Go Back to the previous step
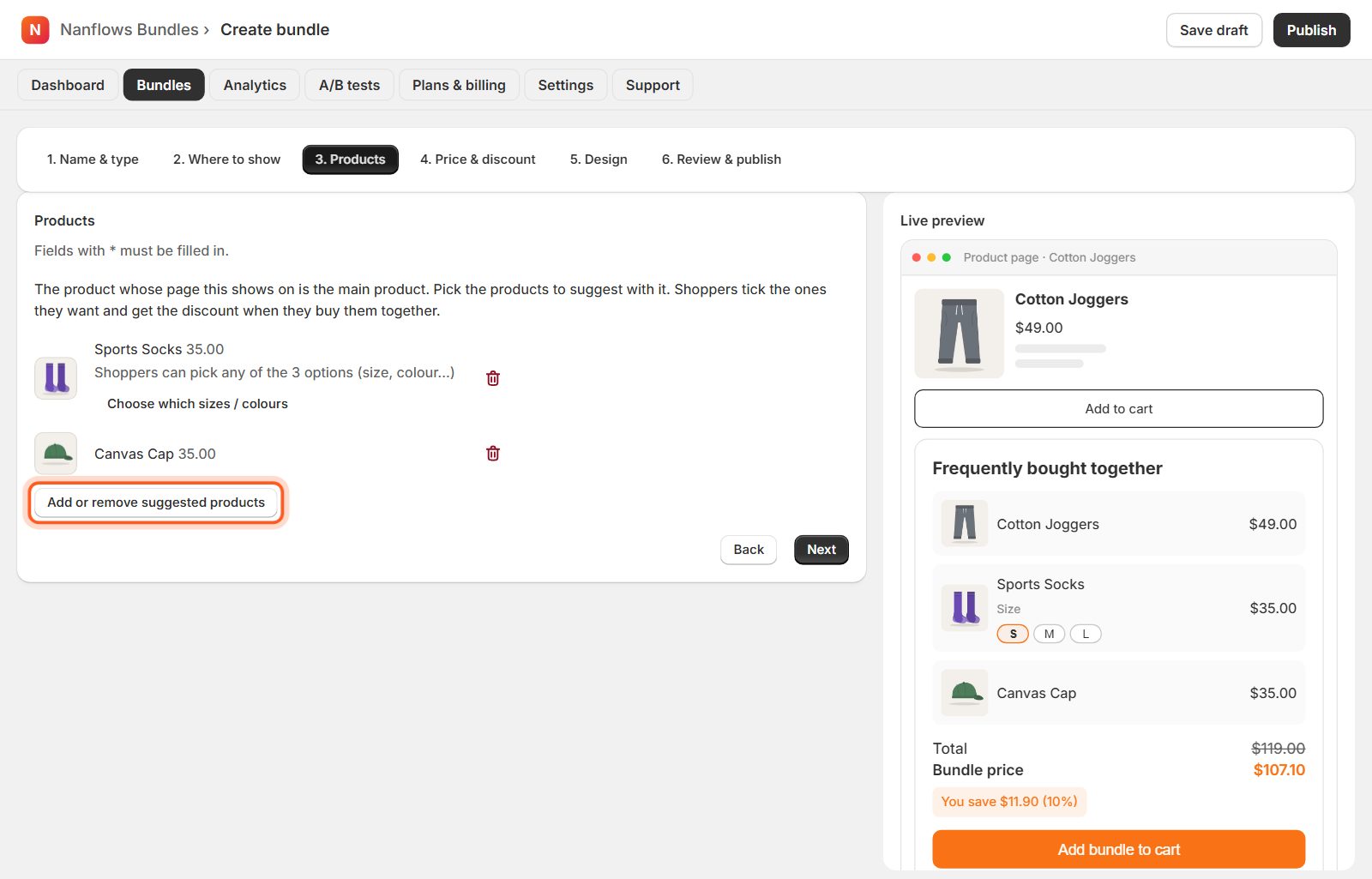The width and height of the screenshot is (1372, 879). point(749,550)
